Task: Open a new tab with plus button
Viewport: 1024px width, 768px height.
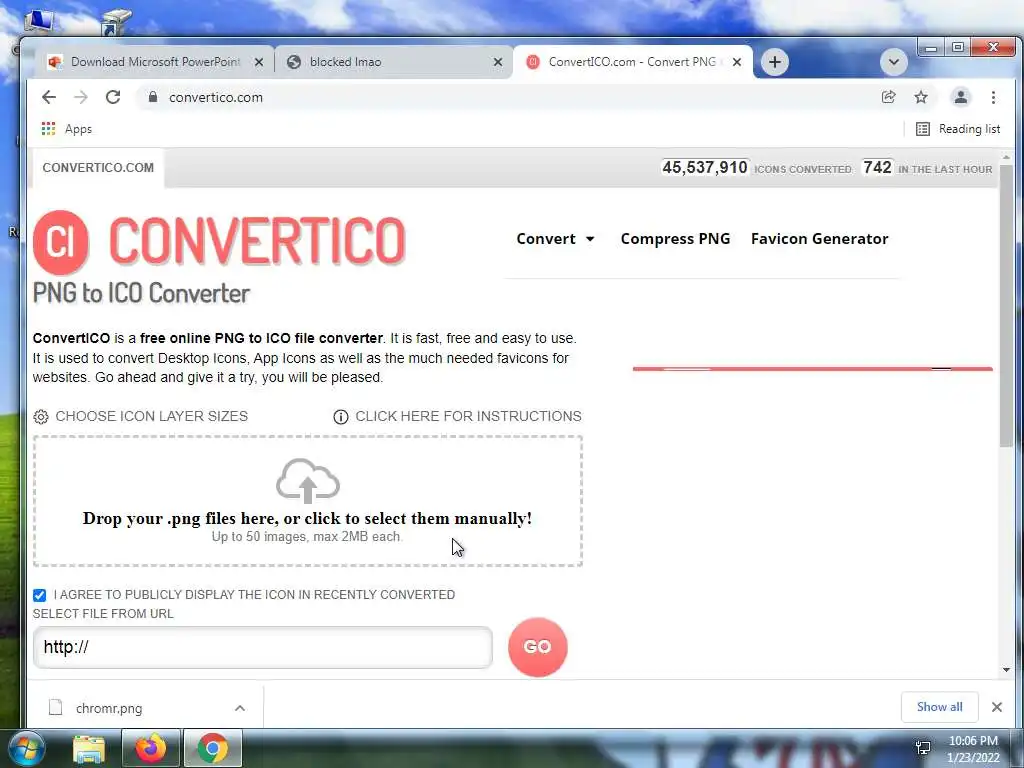Action: [775, 62]
